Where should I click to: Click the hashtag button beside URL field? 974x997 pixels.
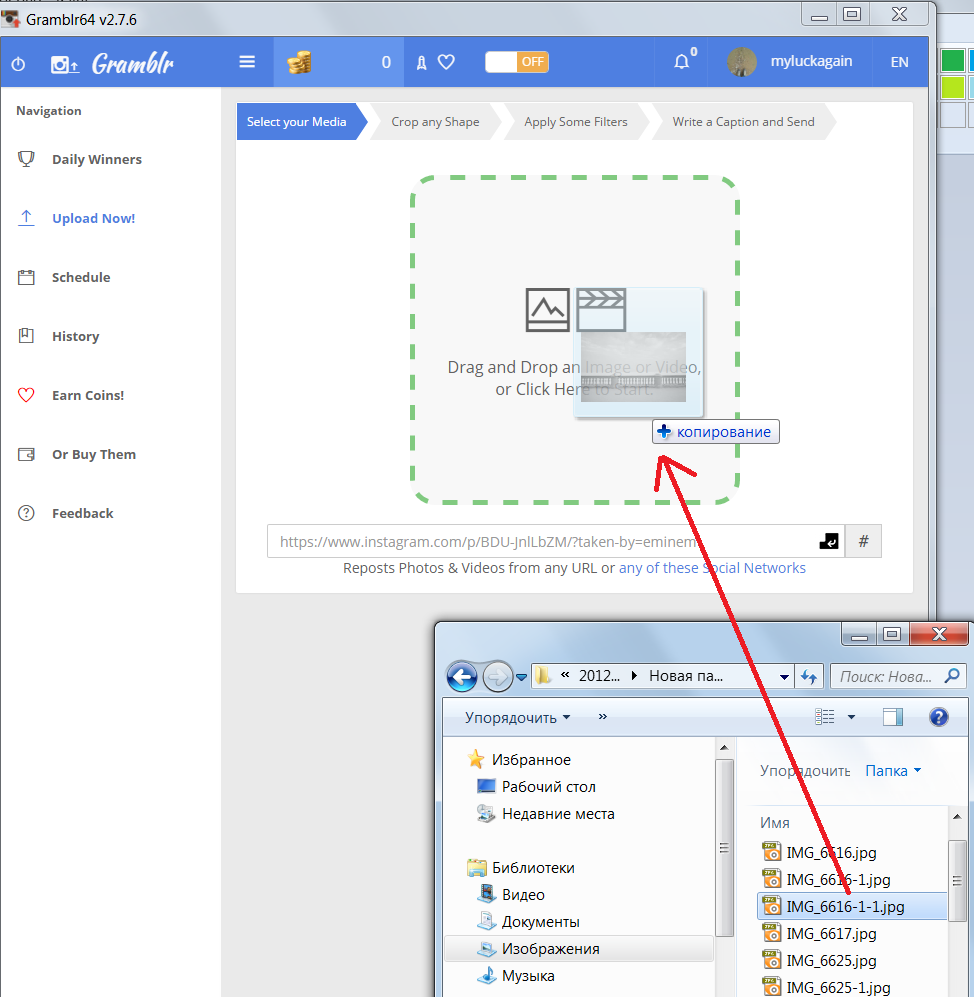pos(863,541)
